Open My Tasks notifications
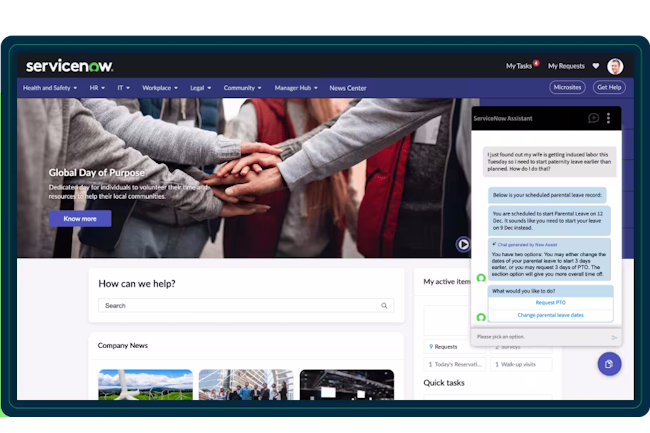The image size is (650, 433). (521, 66)
